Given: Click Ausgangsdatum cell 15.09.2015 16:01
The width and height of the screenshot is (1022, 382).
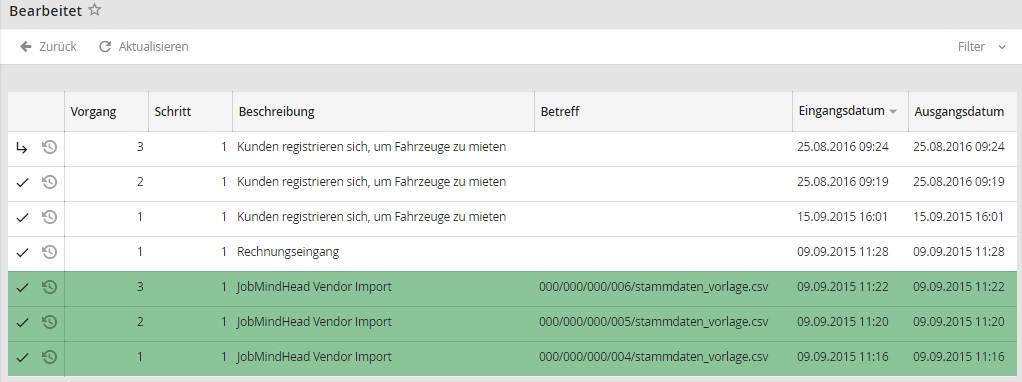Looking at the screenshot, I should 959,217.
